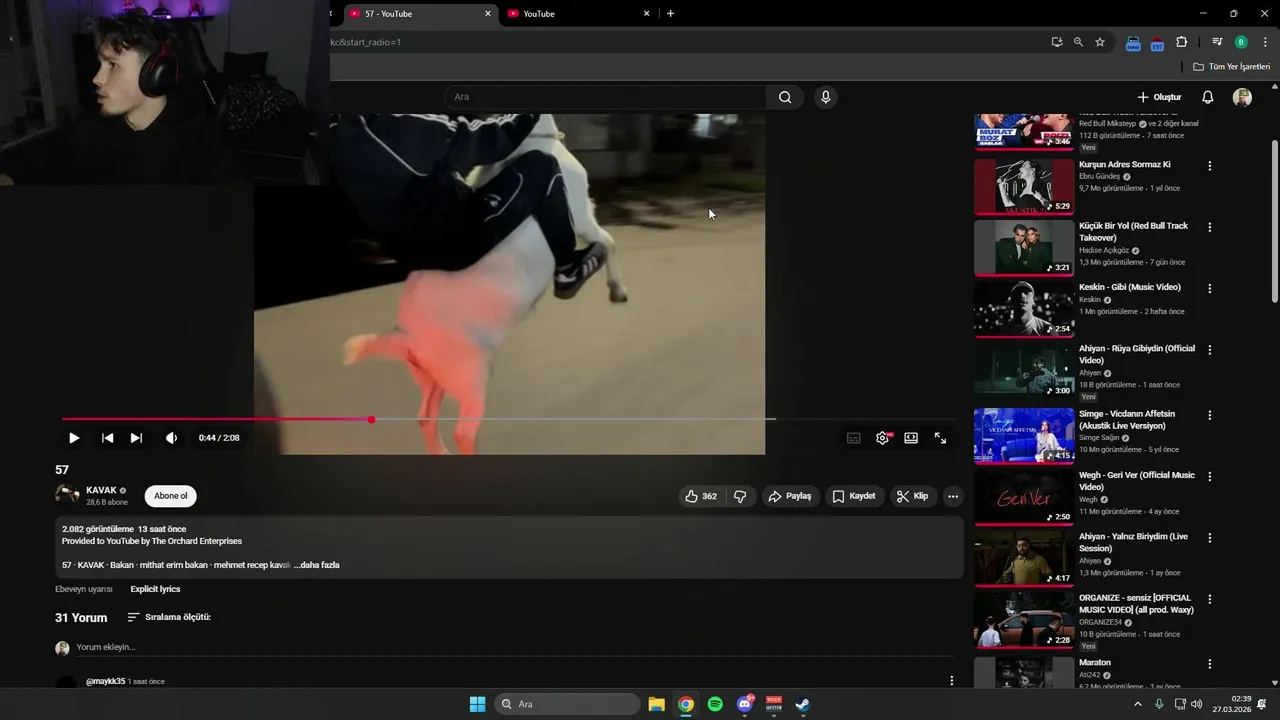
Task: Click the install app icon in address bar
Action: 1057,42
